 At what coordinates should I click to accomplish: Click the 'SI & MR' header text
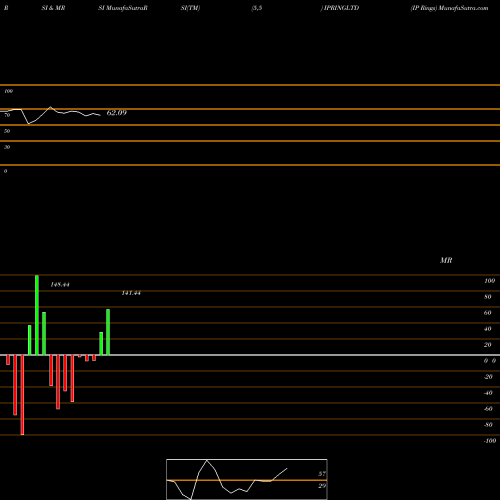click(x=53, y=8)
